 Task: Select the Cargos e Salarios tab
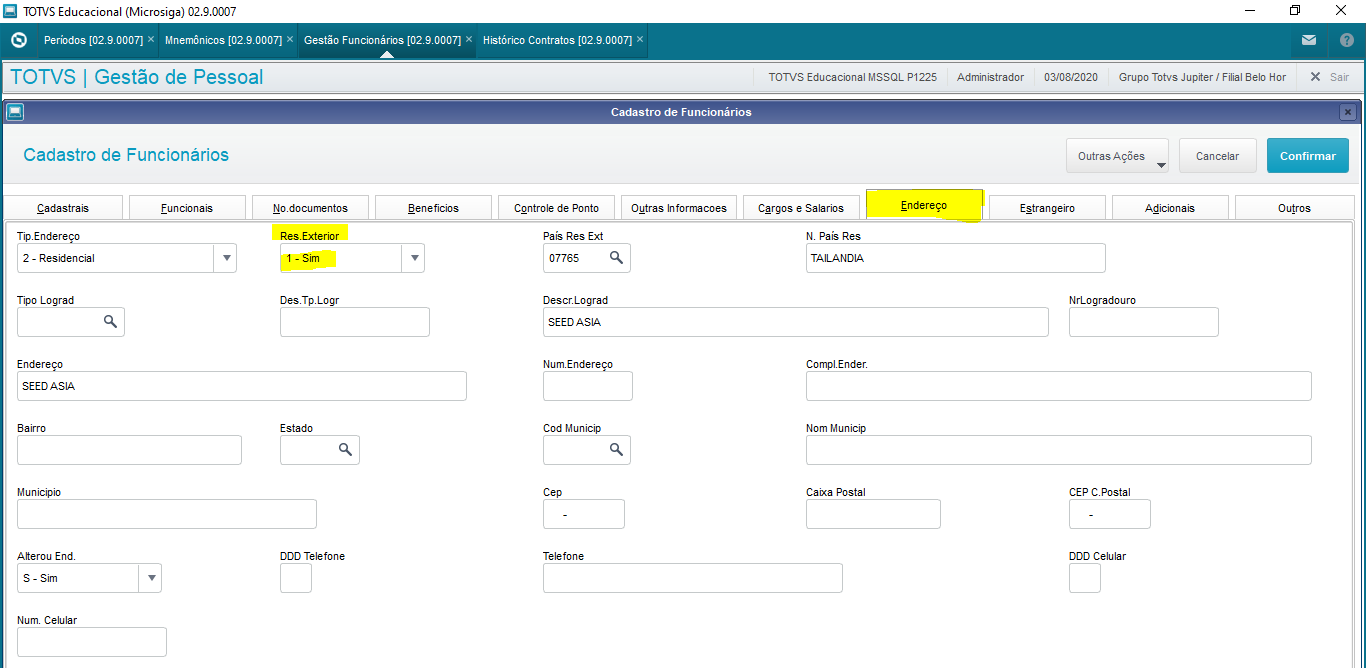pos(801,208)
